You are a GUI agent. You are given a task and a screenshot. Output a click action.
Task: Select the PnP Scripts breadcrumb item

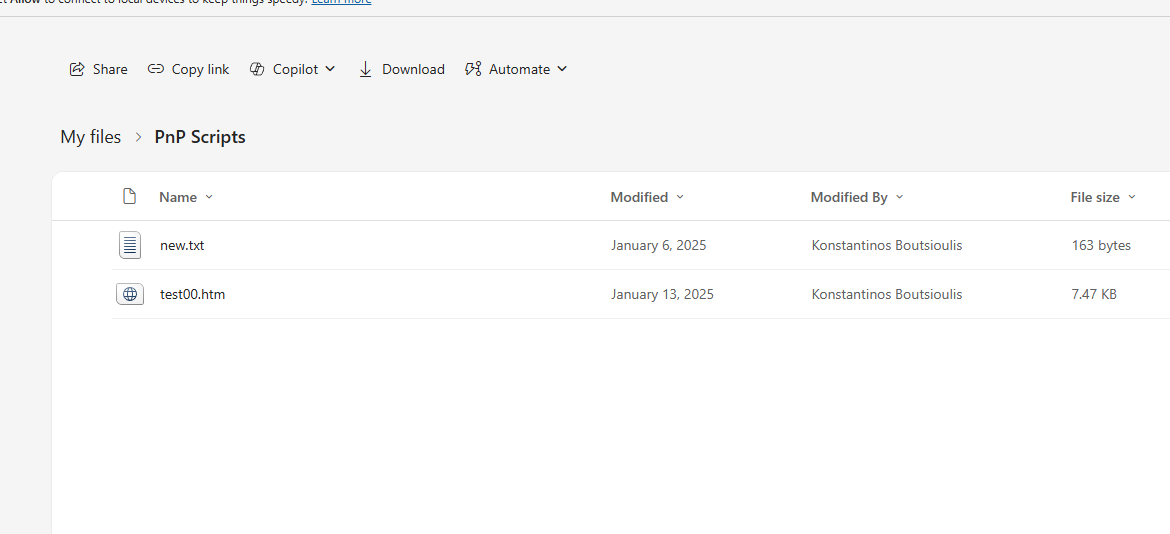200,137
